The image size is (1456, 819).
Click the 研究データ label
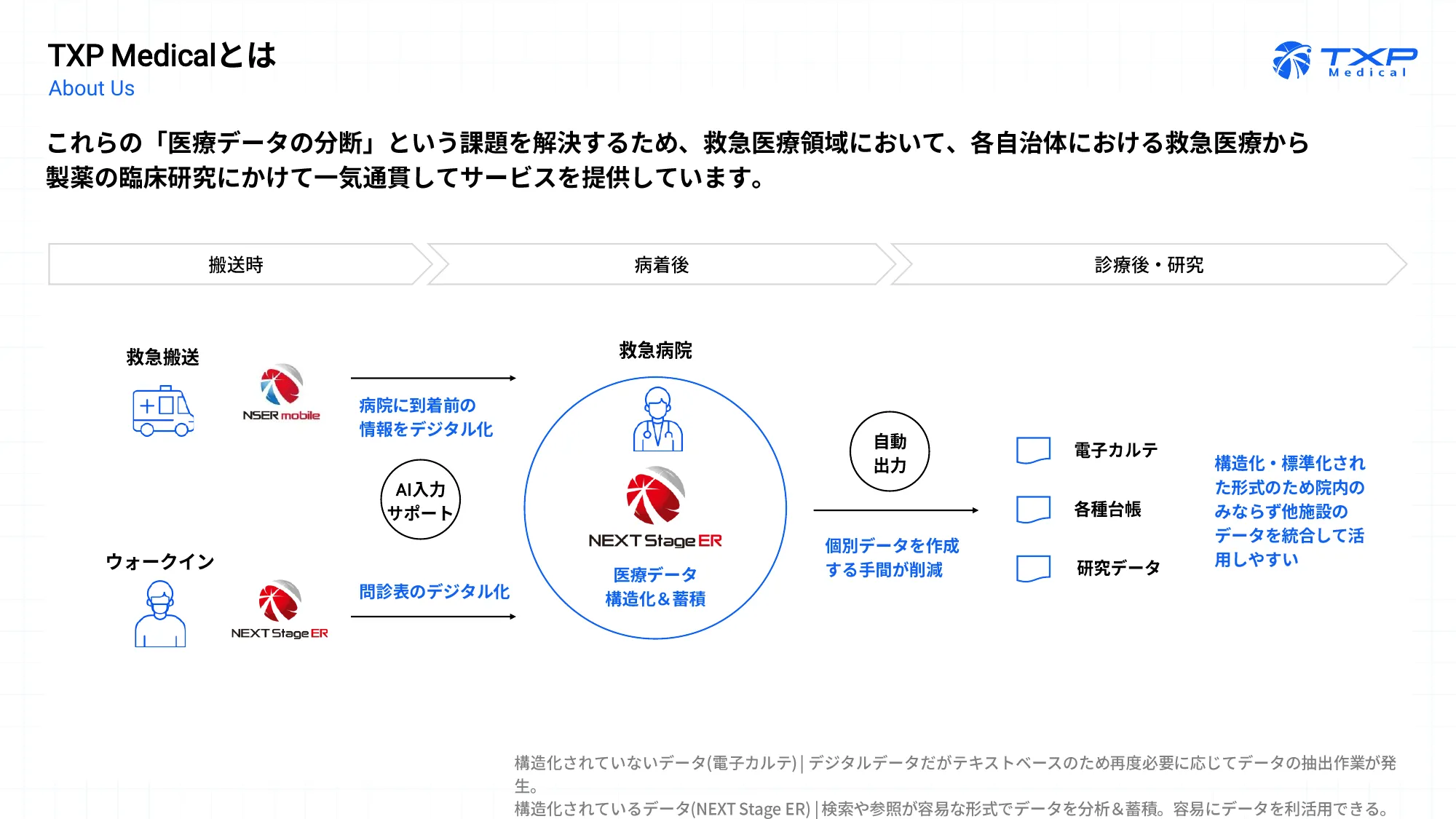(1118, 568)
